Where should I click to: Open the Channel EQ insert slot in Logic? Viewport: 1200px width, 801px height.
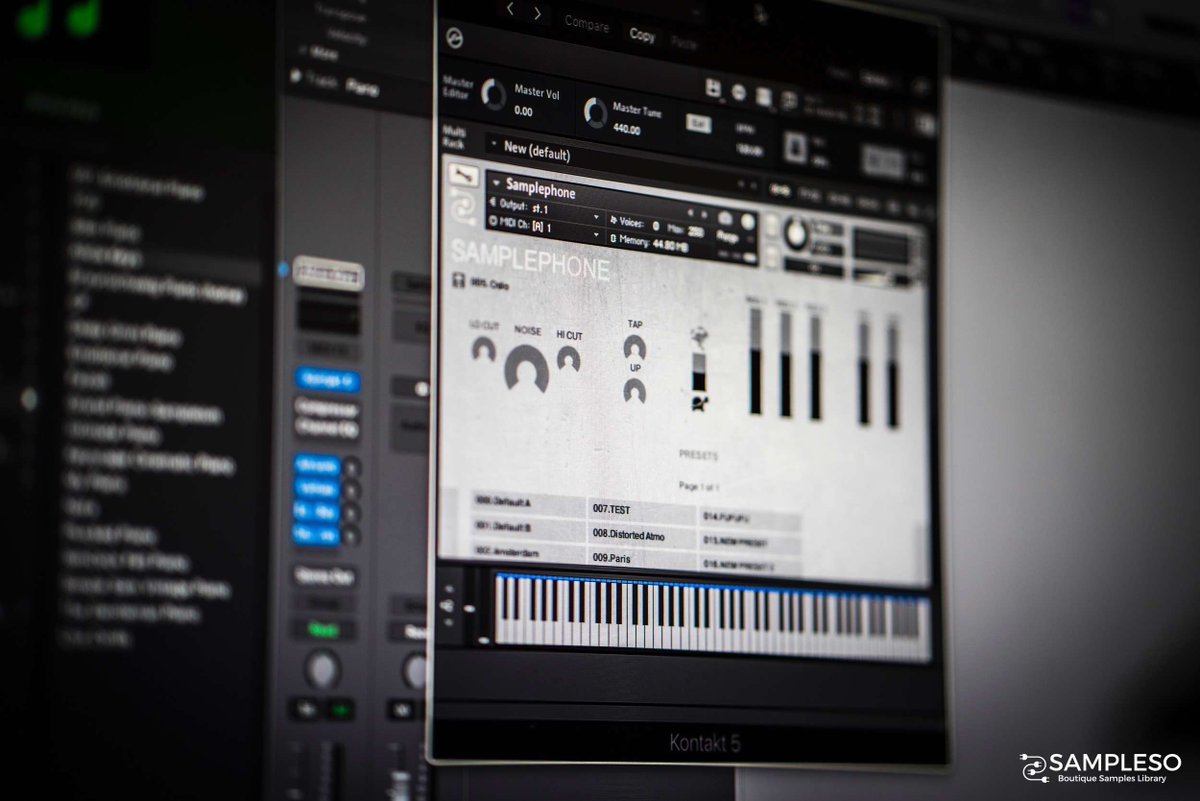(x=327, y=429)
